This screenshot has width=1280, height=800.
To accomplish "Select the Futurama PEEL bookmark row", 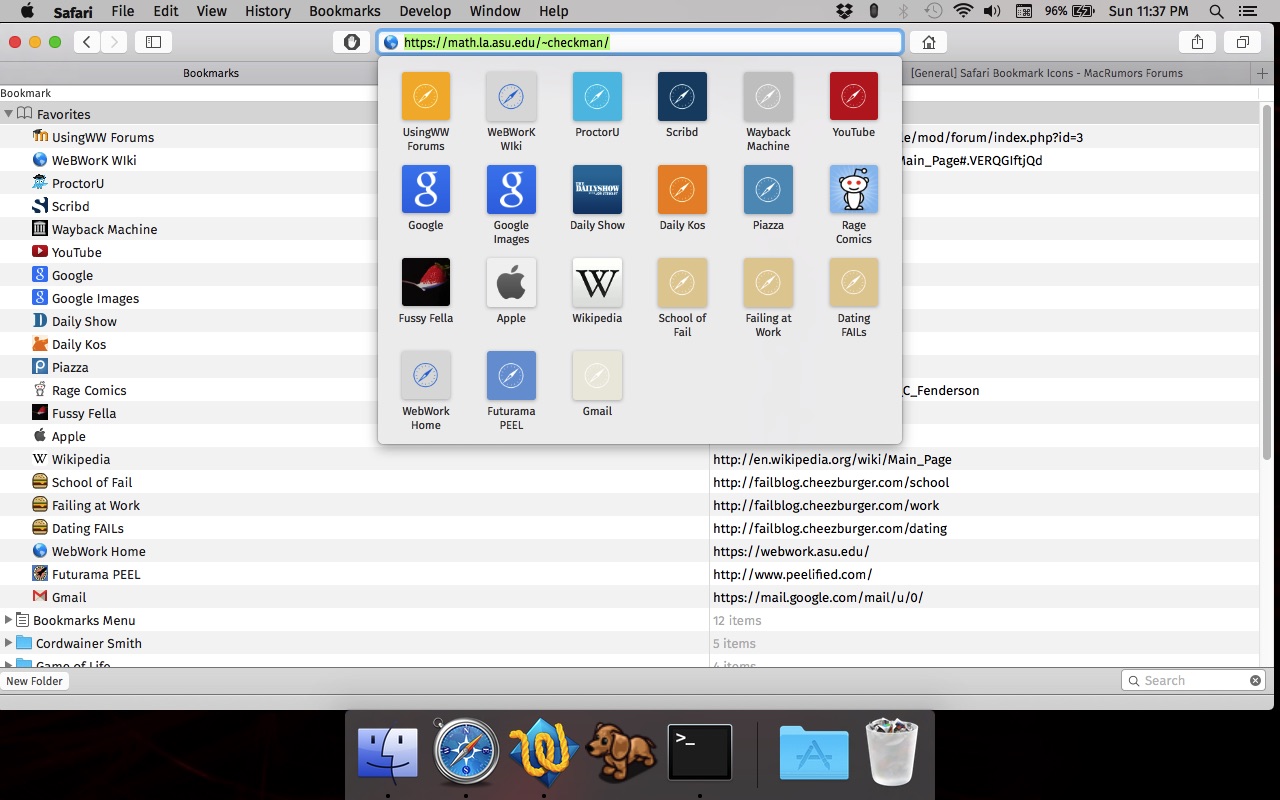I will coord(630,574).
